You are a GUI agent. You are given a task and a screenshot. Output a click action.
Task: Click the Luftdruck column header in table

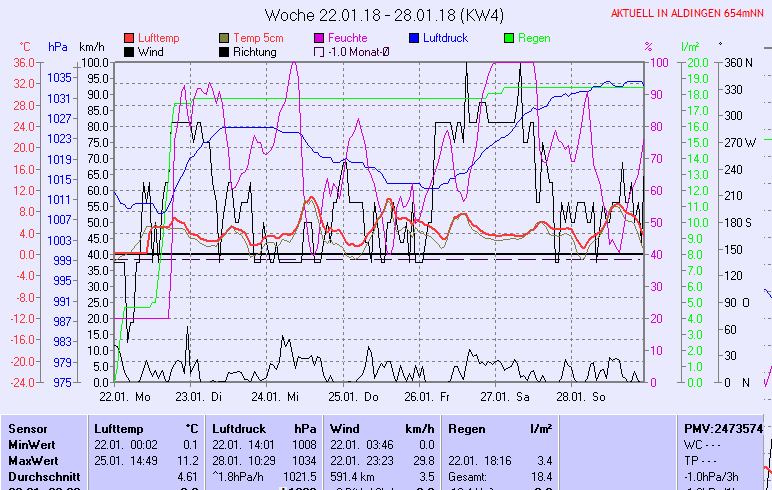click(238, 428)
